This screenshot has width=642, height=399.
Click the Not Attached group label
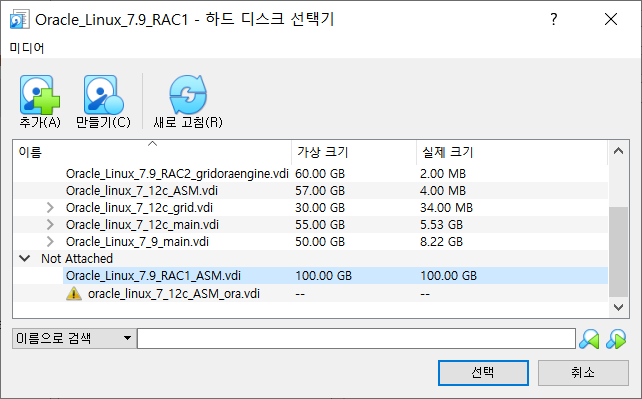pyautogui.click(x=77, y=259)
